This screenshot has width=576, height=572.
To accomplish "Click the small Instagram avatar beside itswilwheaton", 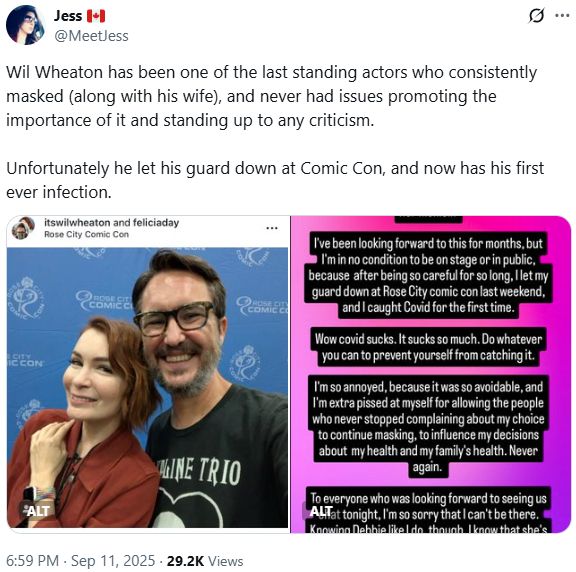I will [x=22, y=228].
